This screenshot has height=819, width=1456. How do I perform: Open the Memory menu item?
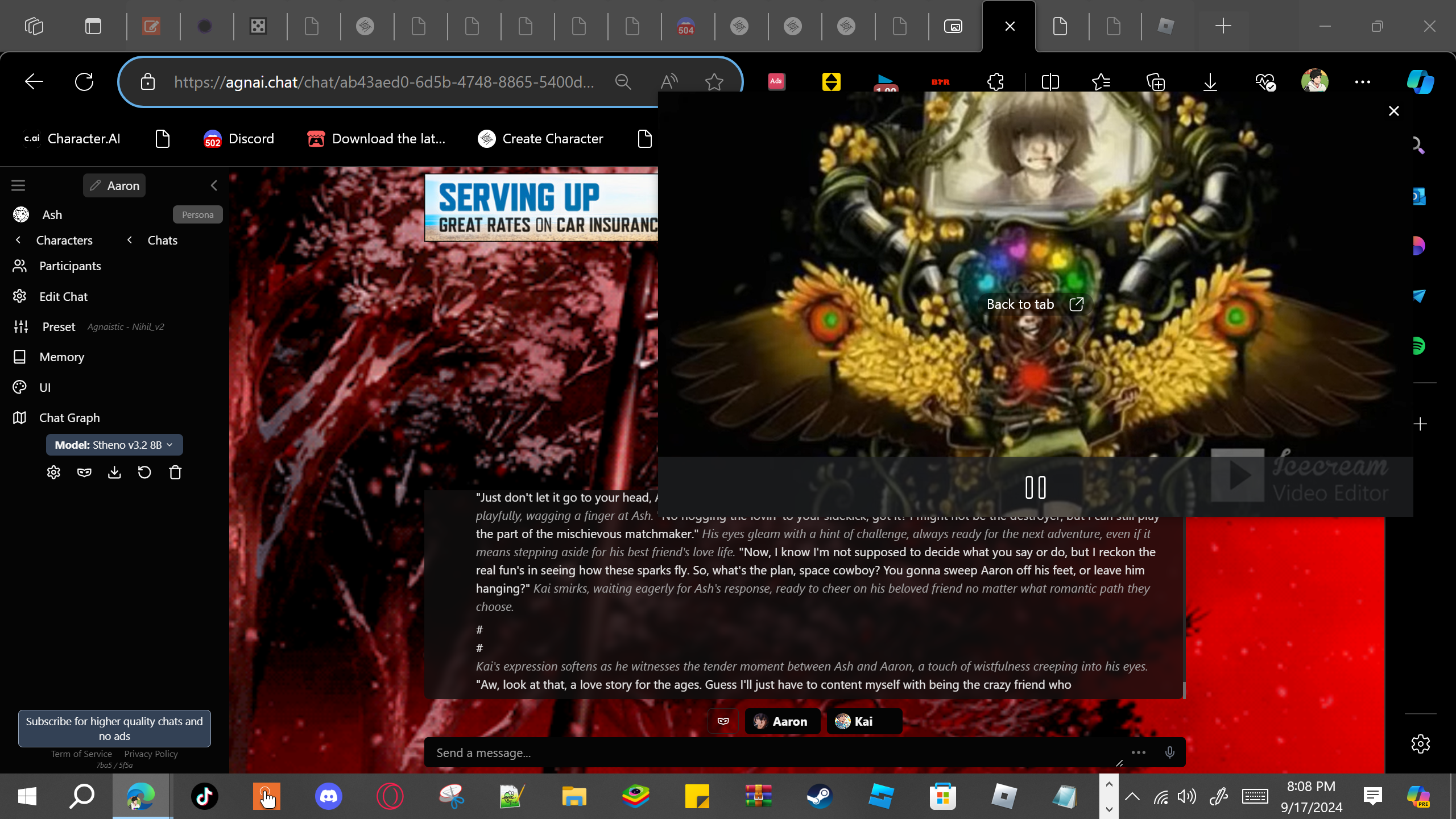coord(61,357)
